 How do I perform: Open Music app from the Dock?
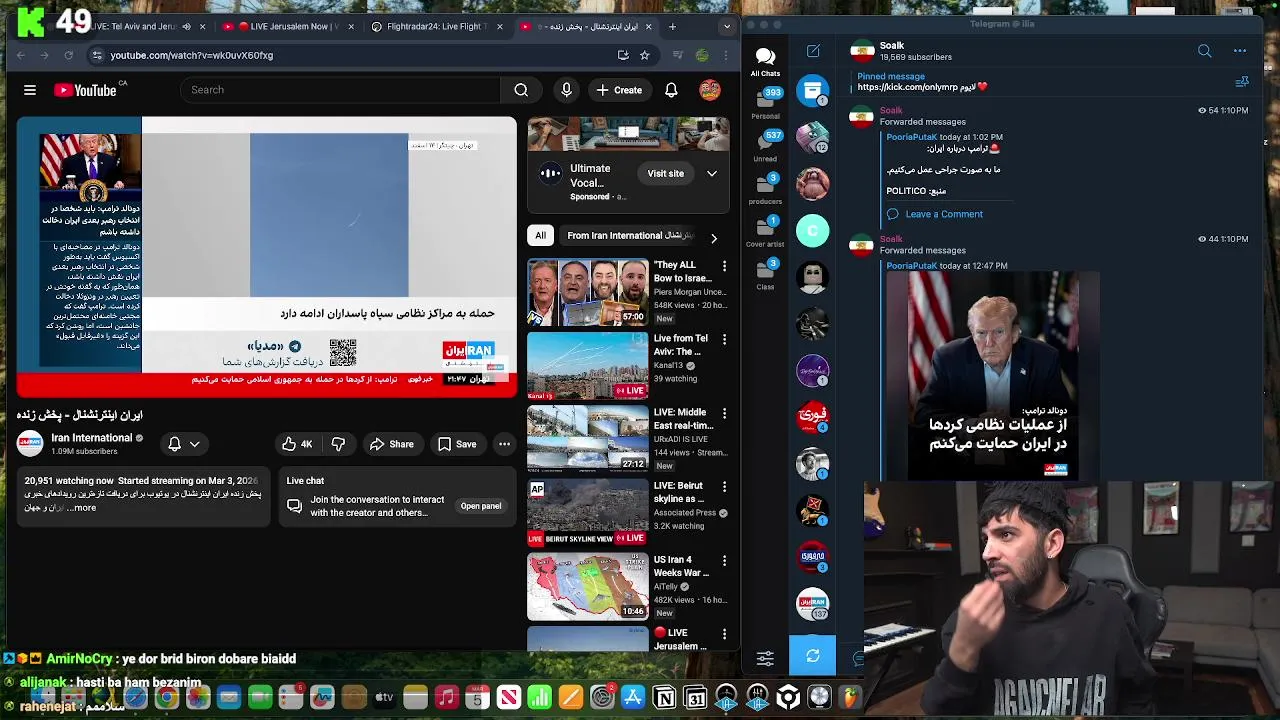point(447,697)
